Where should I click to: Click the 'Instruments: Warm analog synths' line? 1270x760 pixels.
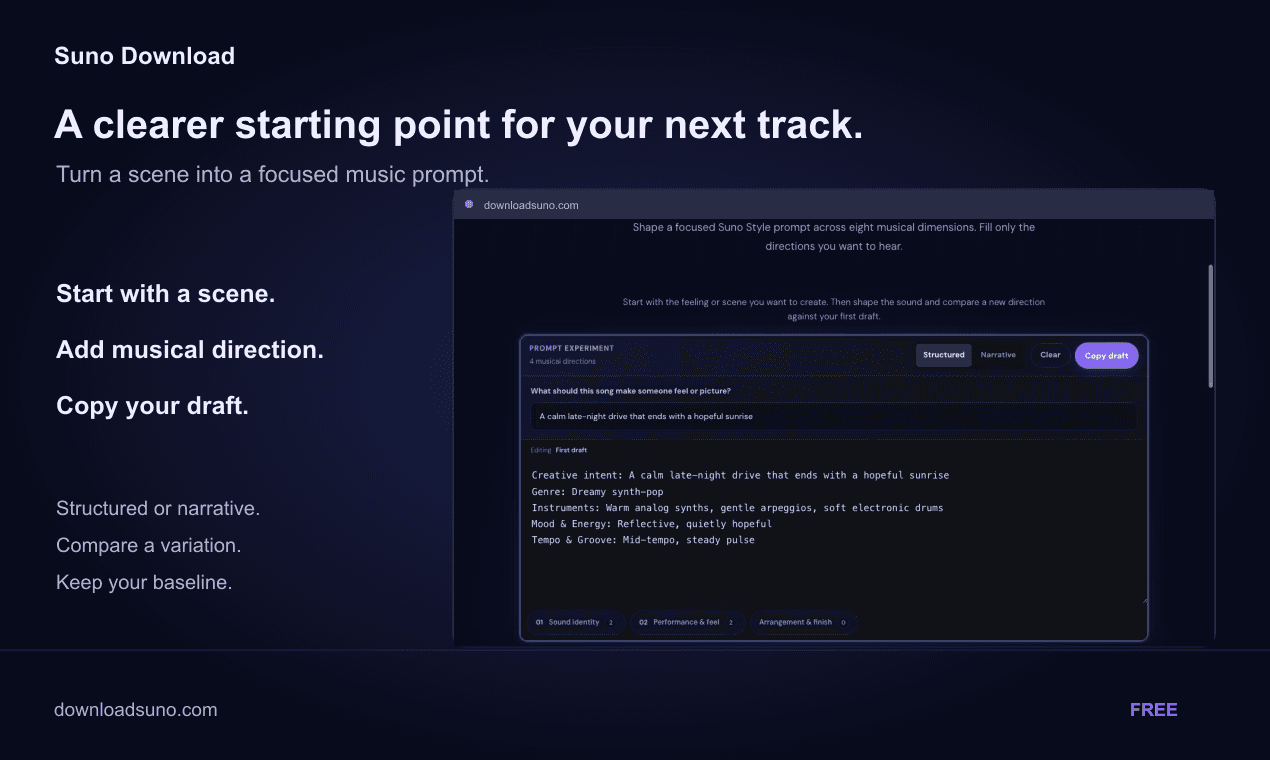(737, 507)
